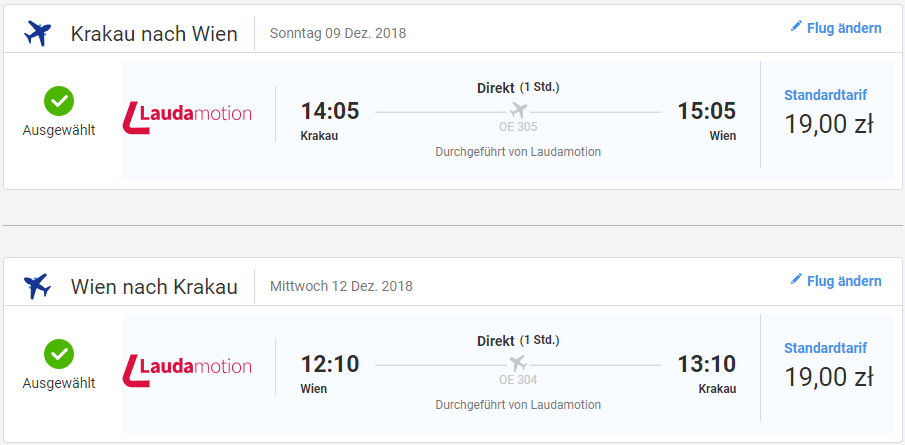Image resolution: width=905 pixels, height=445 pixels.
Task: Click the small plane icon above OE 305
Action: click(518, 109)
